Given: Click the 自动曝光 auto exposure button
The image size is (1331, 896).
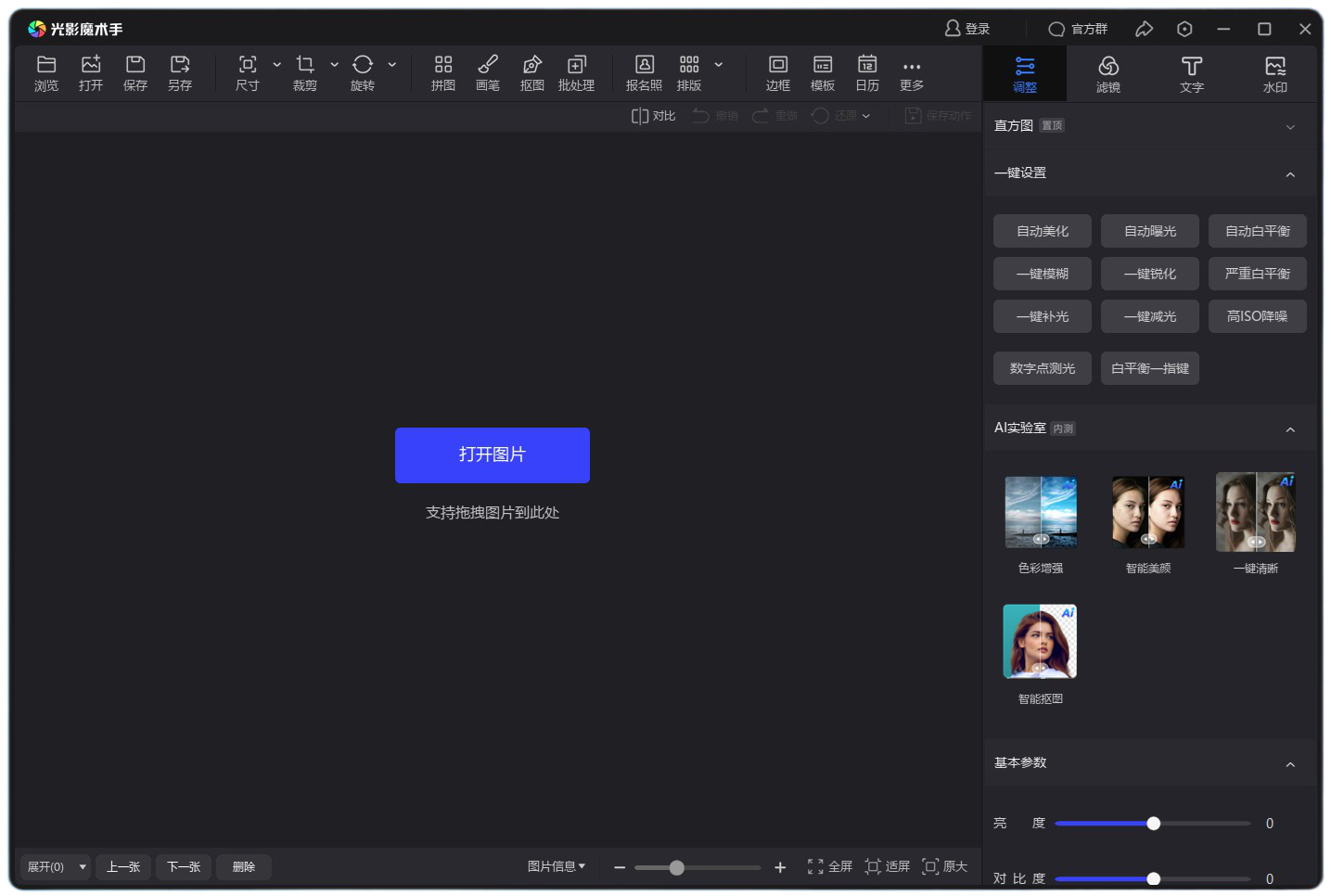Looking at the screenshot, I should (1150, 231).
